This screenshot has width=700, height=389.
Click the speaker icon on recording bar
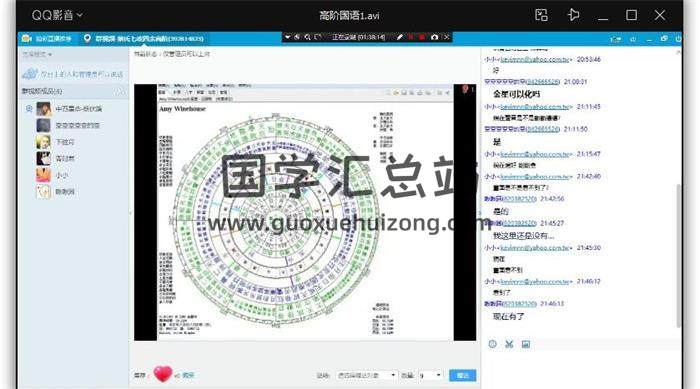(297, 37)
